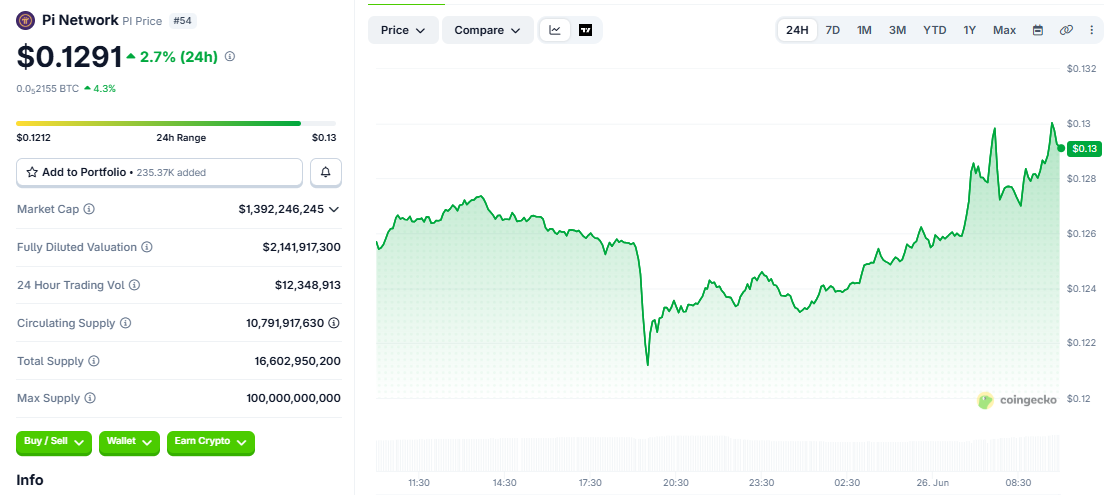Select the 1M time range
Viewport: 1114px width, 495px height.
pyautogui.click(x=864, y=30)
